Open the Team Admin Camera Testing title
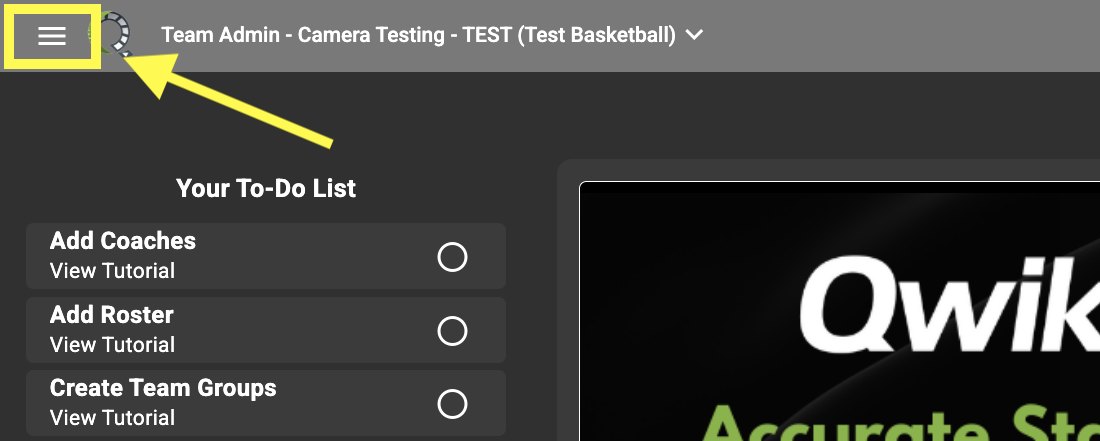1100x441 pixels. click(418, 36)
